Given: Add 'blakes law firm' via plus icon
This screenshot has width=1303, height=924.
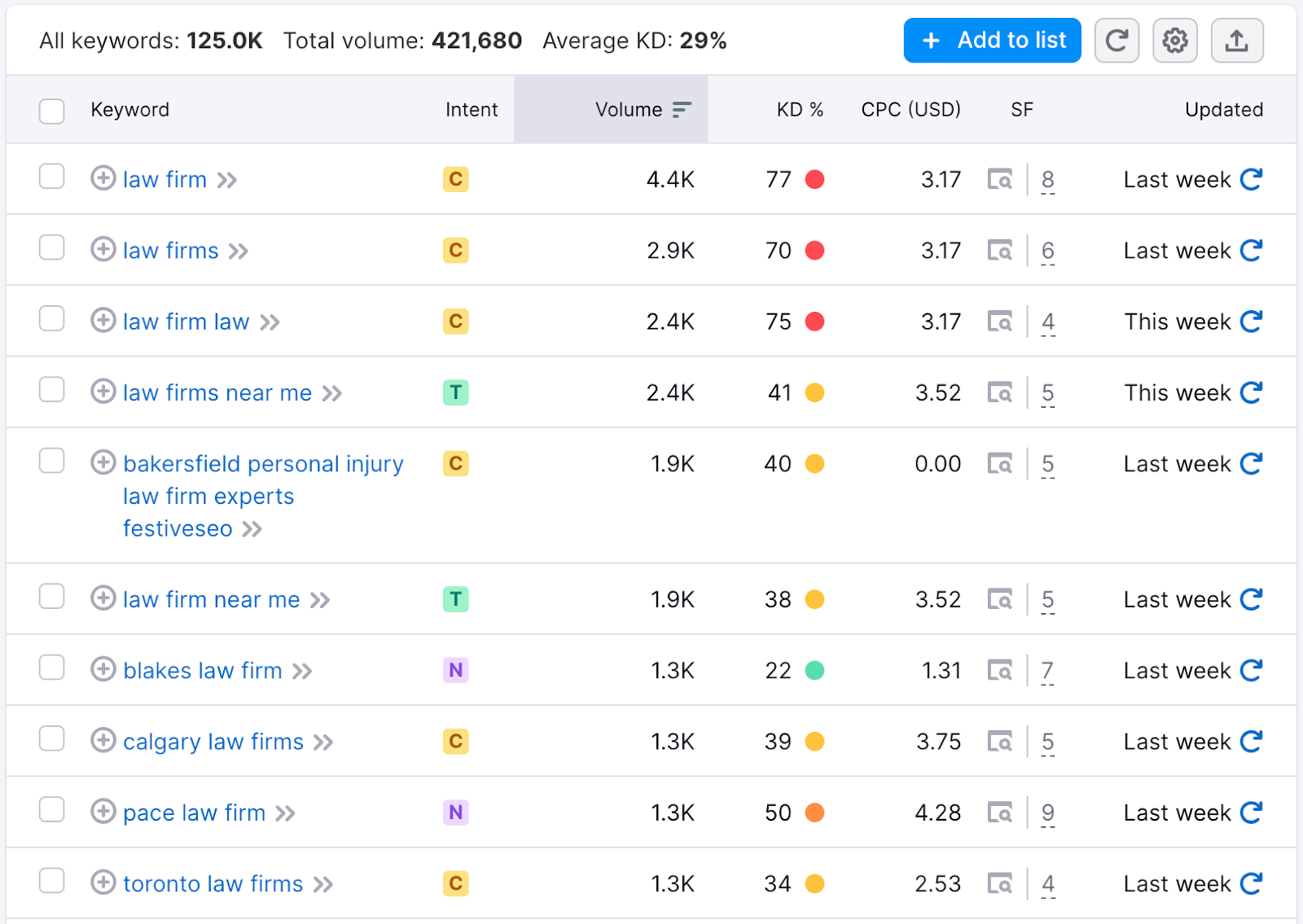Looking at the screenshot, I should (x=103, y=670).
